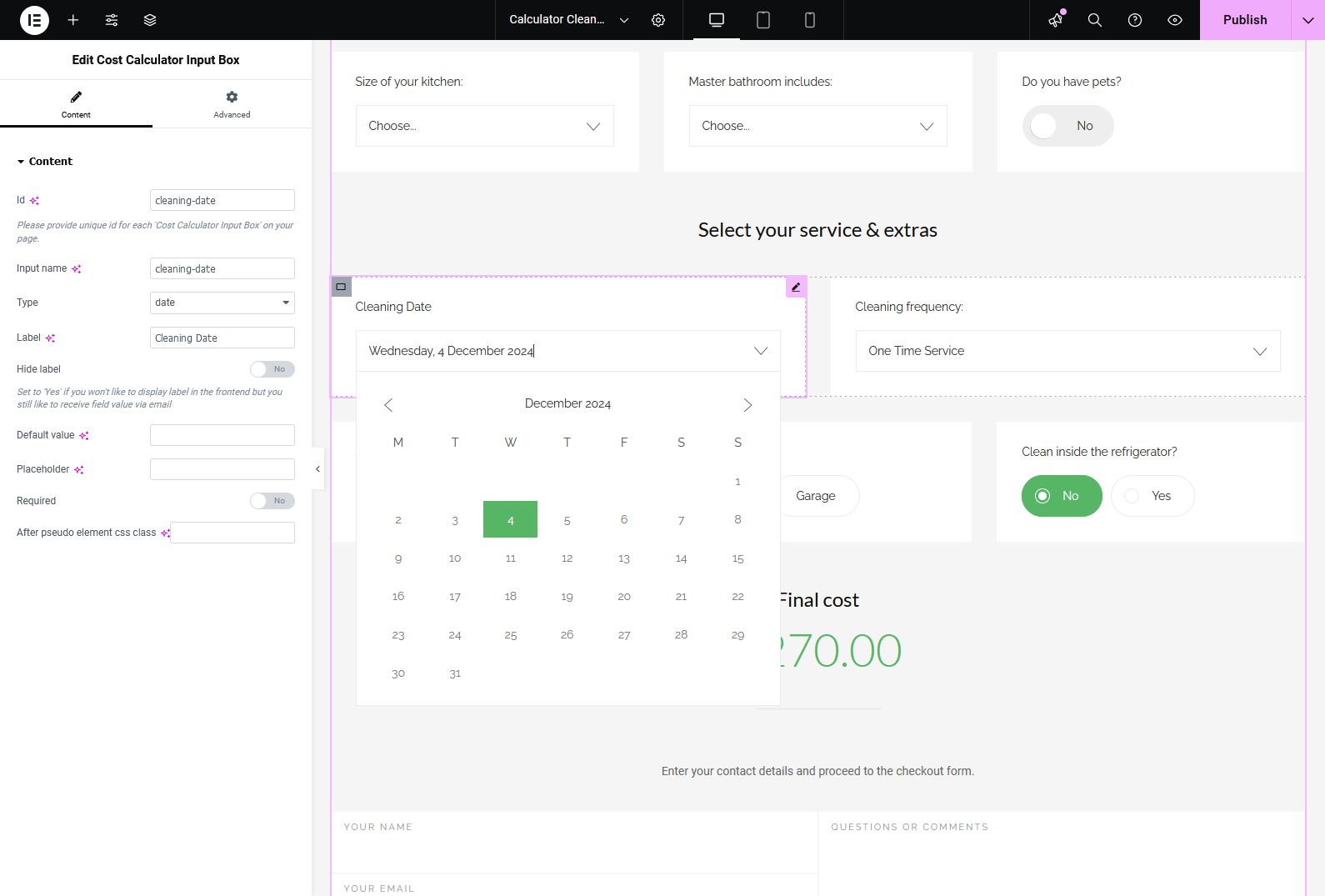Toggle the Required switch
The width and height of the screenshot is (1325, 896).
[272, 501]
